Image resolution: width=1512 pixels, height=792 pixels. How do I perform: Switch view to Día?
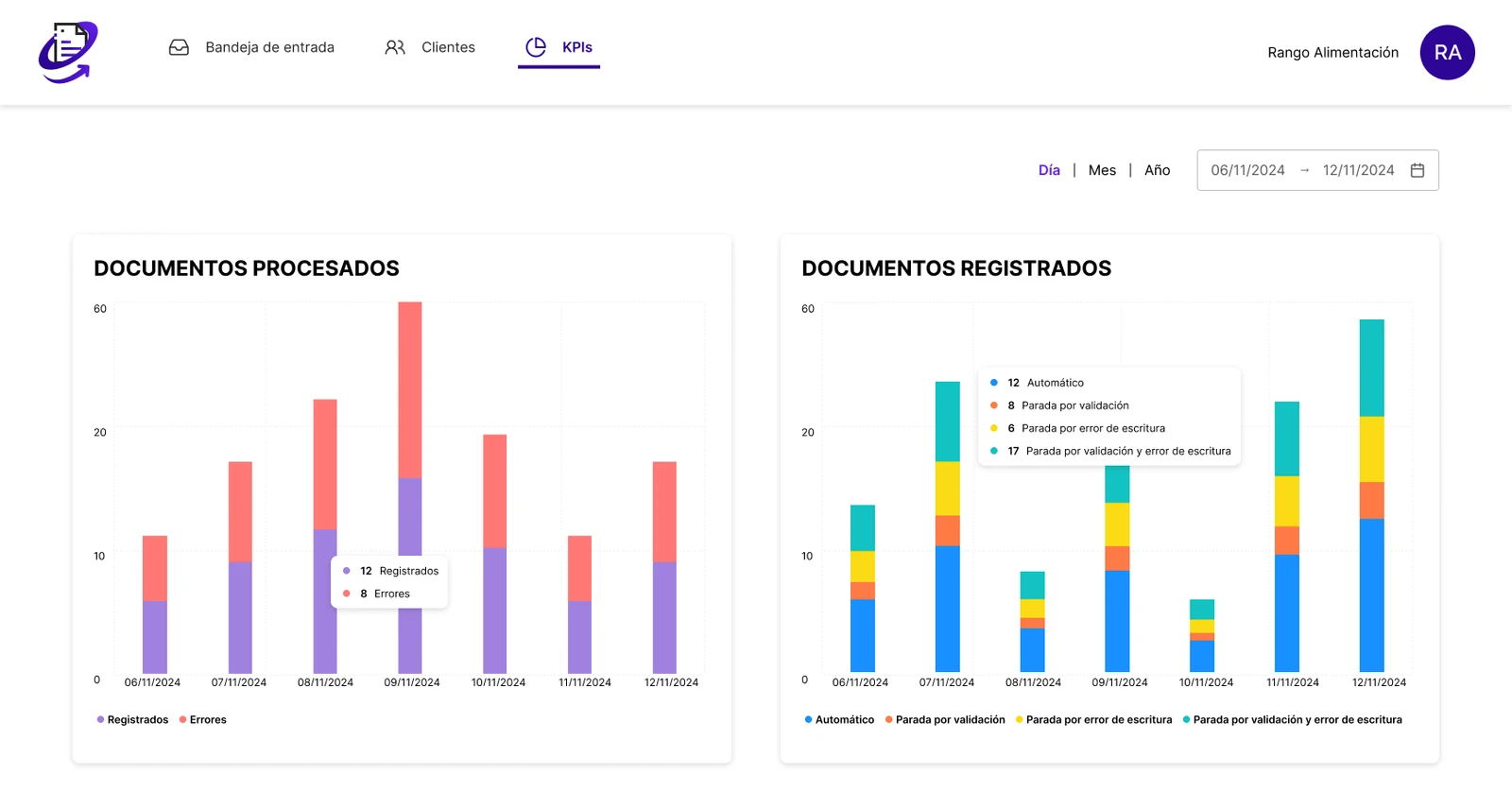click(1049, 170)
